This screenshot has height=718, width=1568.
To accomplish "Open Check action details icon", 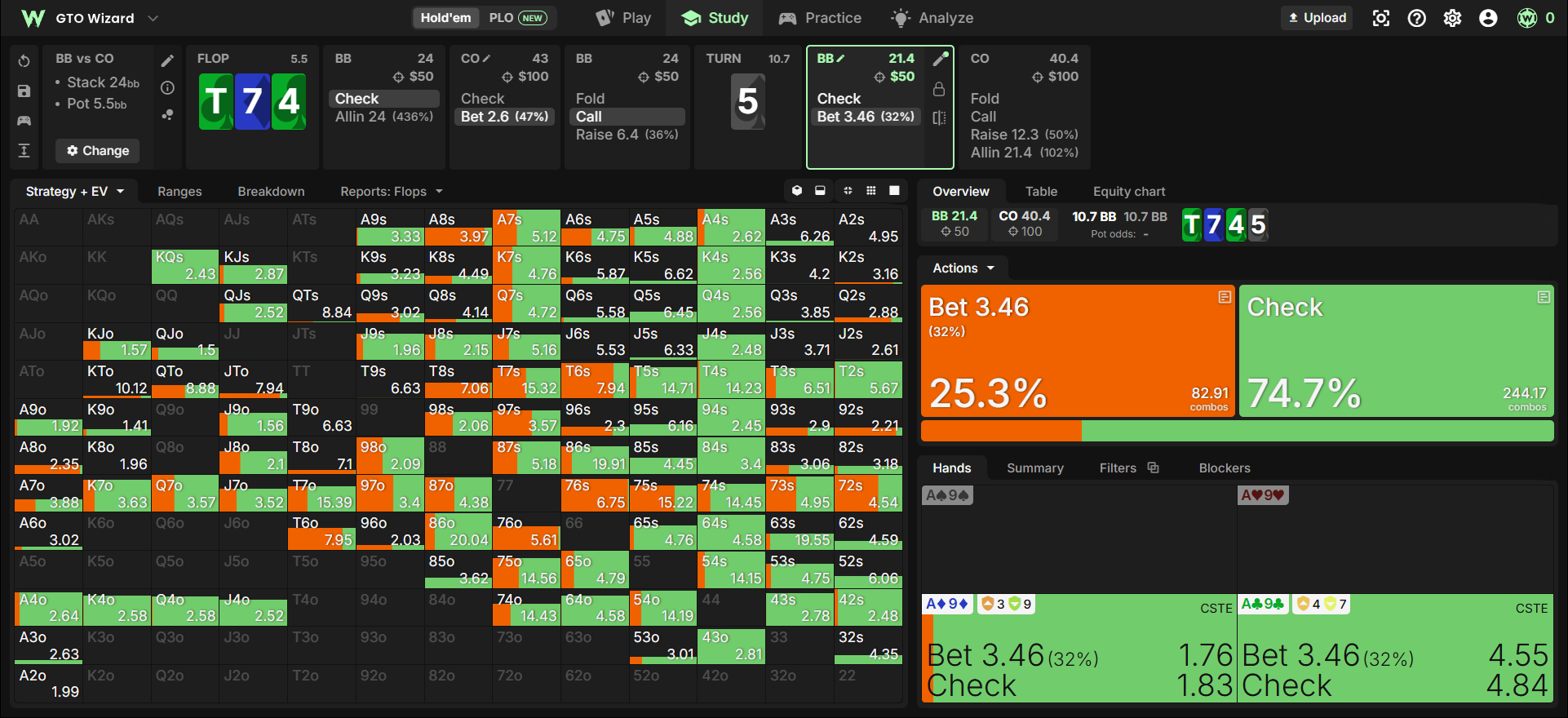I will 1544,297.
